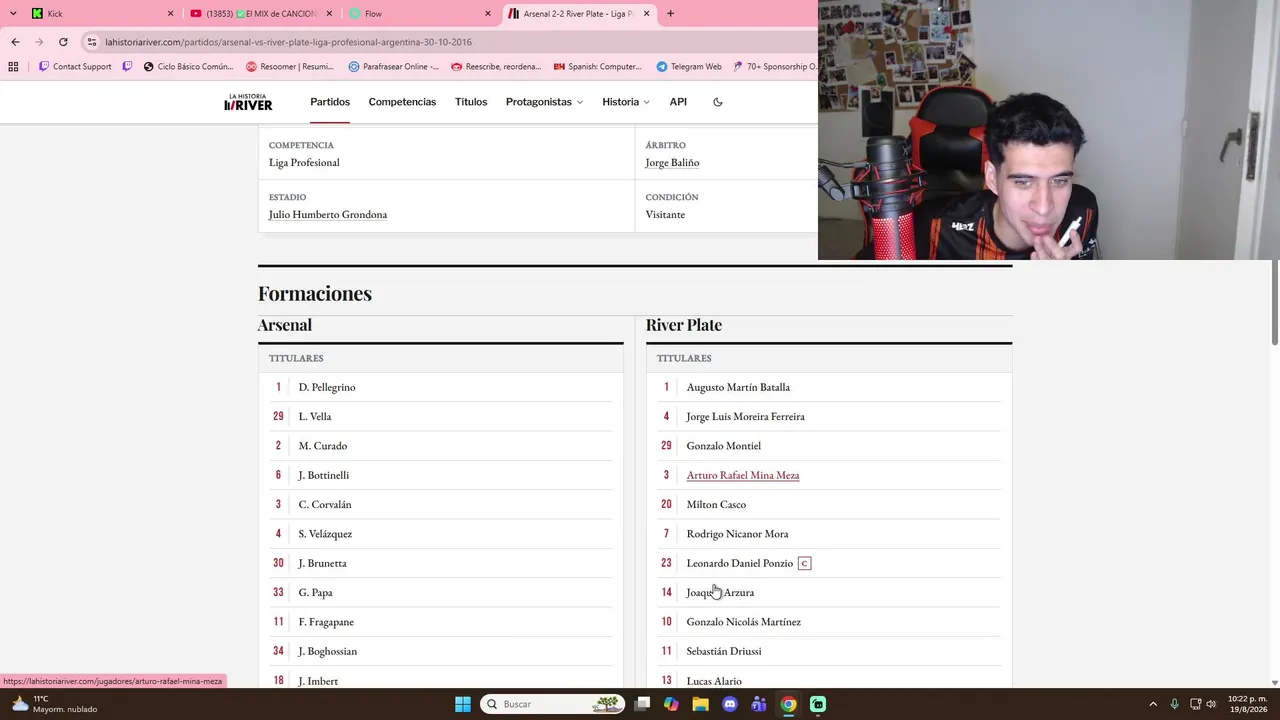The image size is (1280, 720).
Task: Toggle dark mode with the moon icon
Action: coord(717,102)
